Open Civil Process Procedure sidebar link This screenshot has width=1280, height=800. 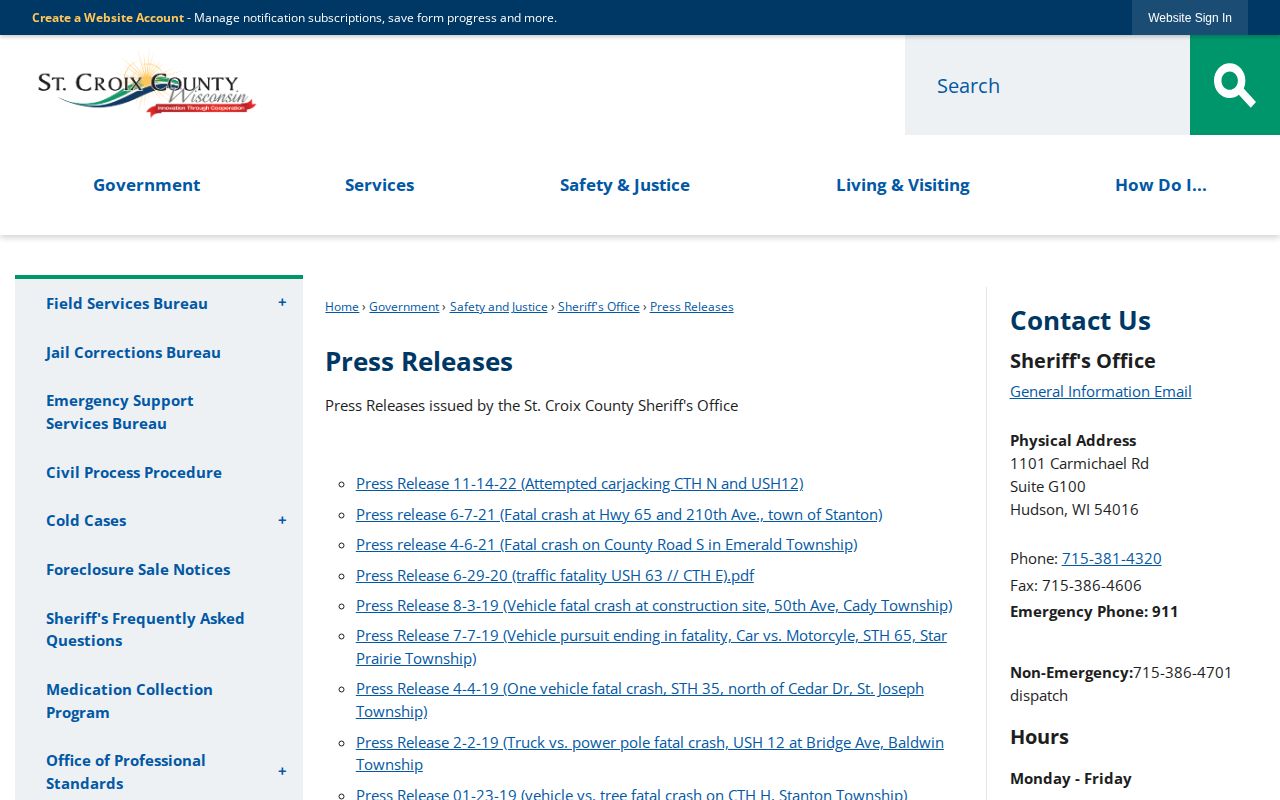(x=134, y=472)
